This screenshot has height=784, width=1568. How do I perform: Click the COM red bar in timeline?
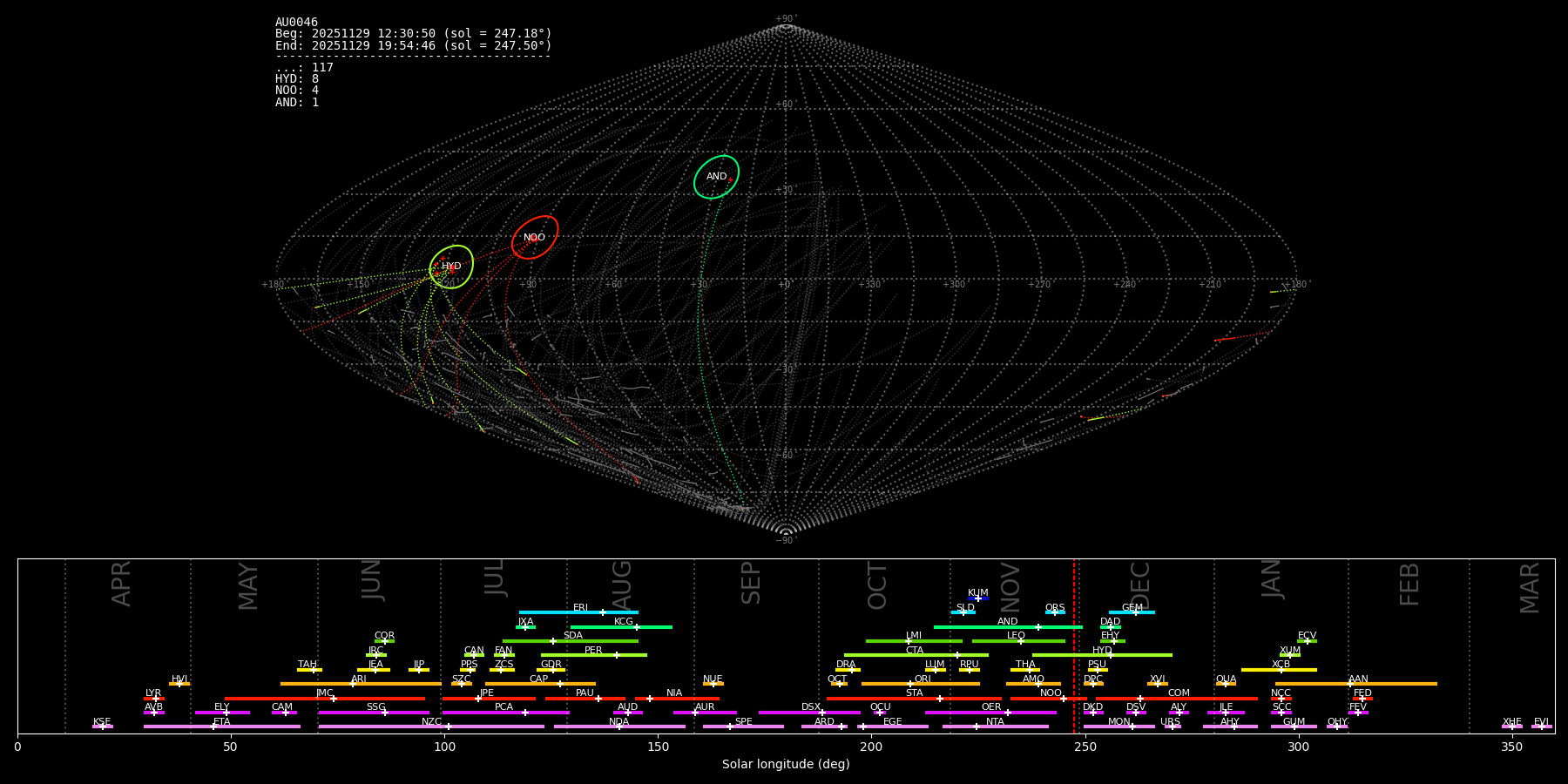1177,699
